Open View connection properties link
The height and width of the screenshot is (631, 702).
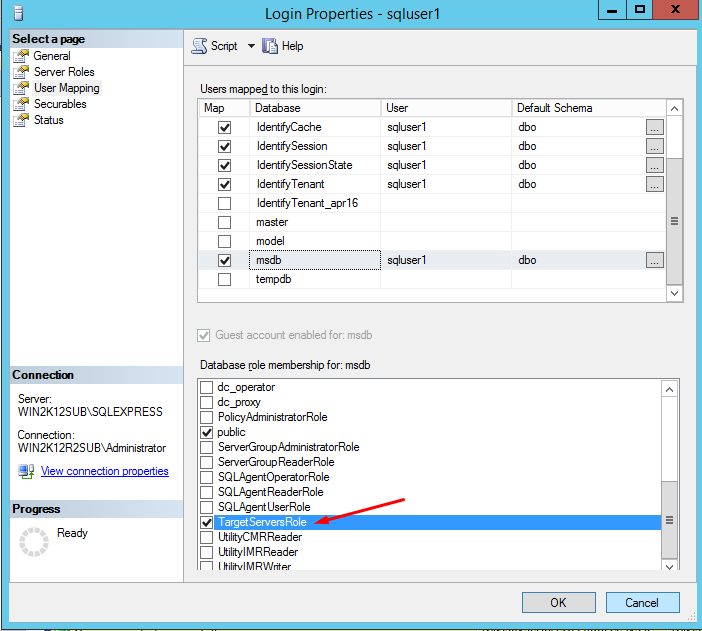104,471
